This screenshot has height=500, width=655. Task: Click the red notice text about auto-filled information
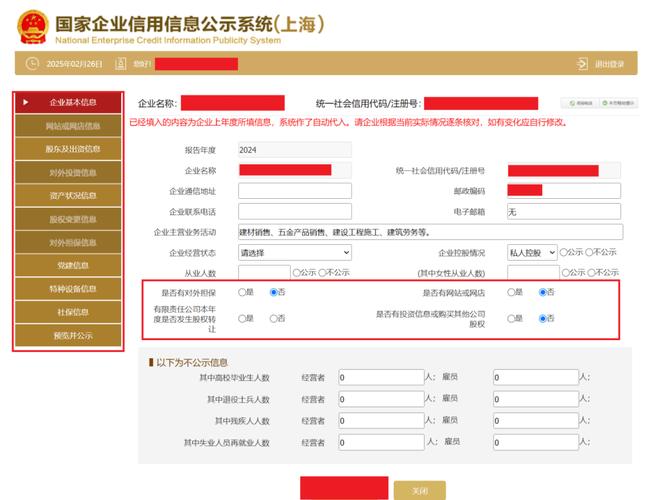click(348, 122)
